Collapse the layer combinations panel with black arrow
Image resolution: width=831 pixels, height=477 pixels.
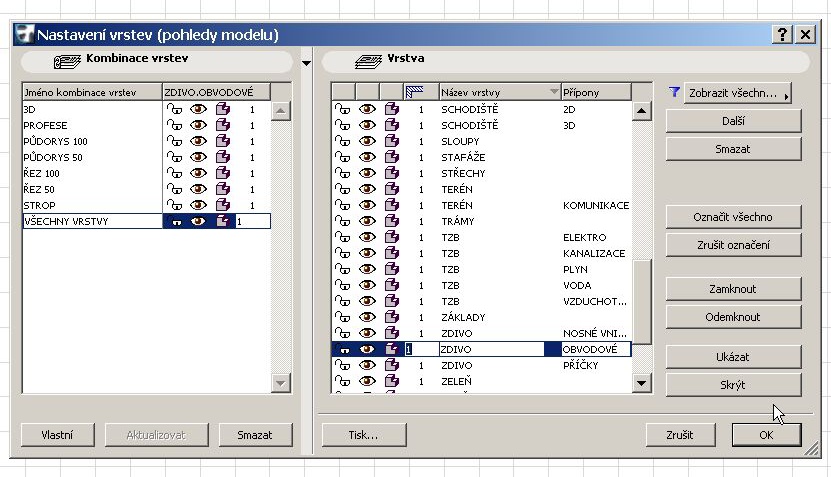(x=306, y=63)
